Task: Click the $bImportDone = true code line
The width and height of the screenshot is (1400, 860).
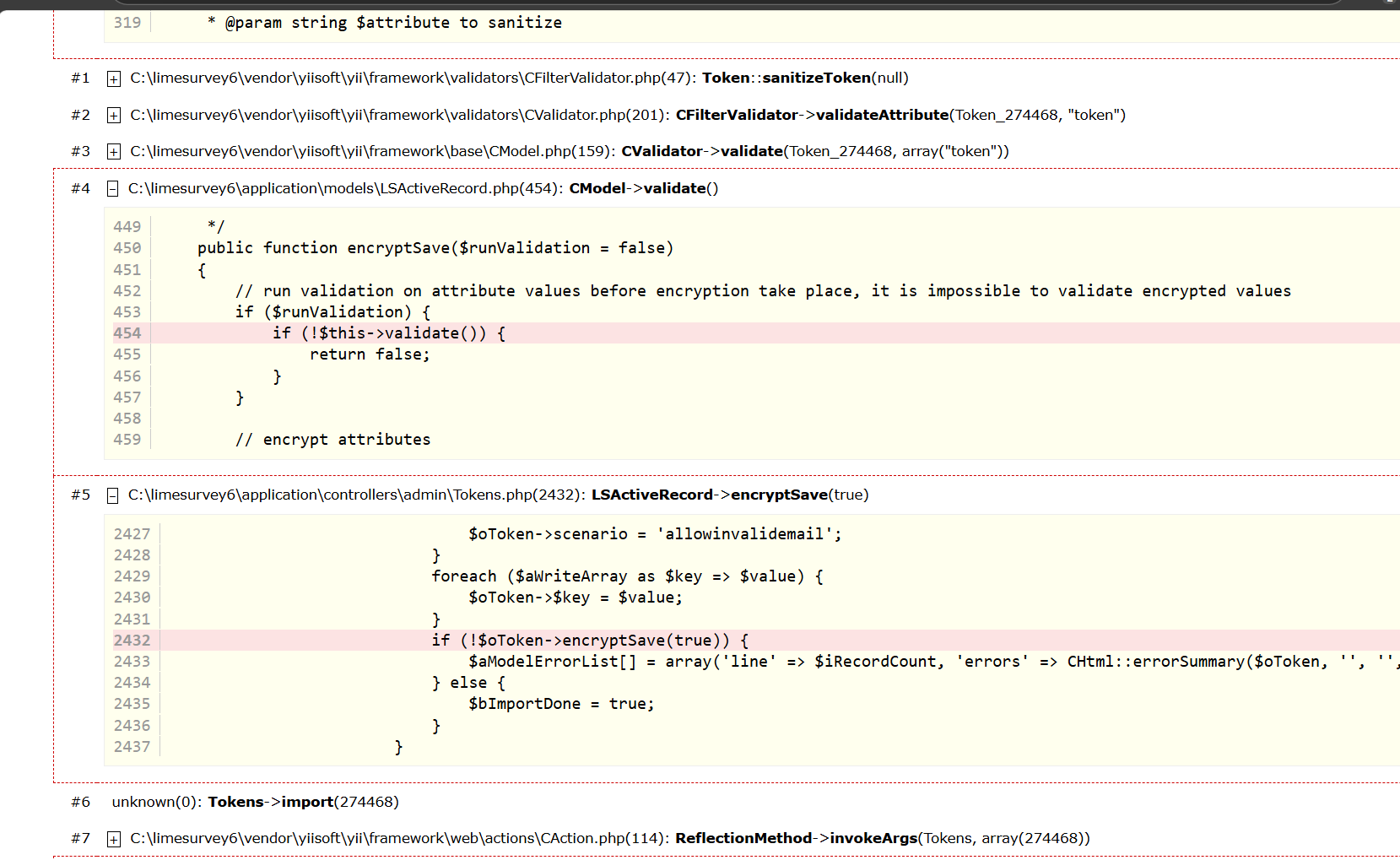Action: tap(561, 704)
